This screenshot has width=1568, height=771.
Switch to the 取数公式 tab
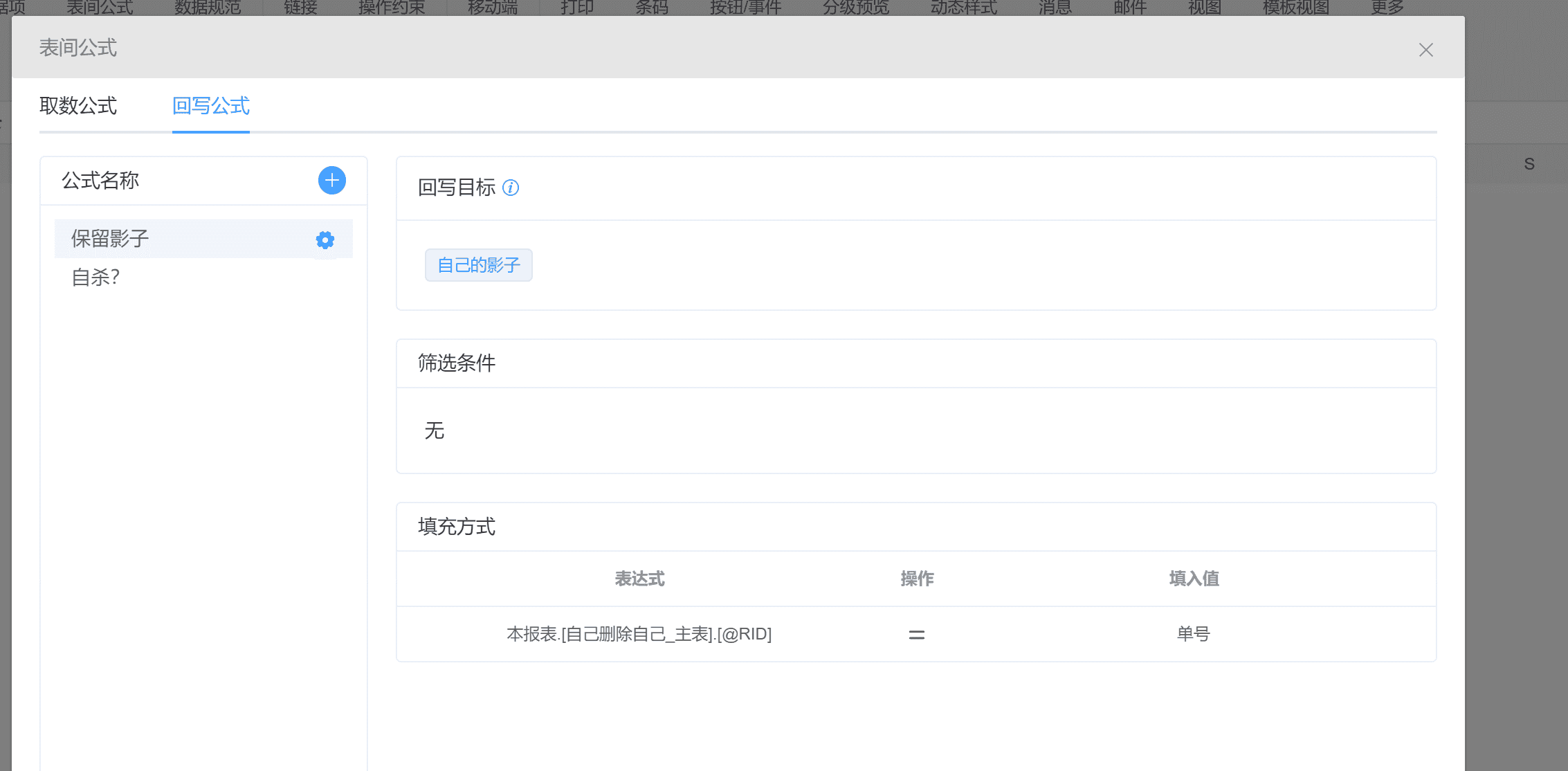pos(78,106)
